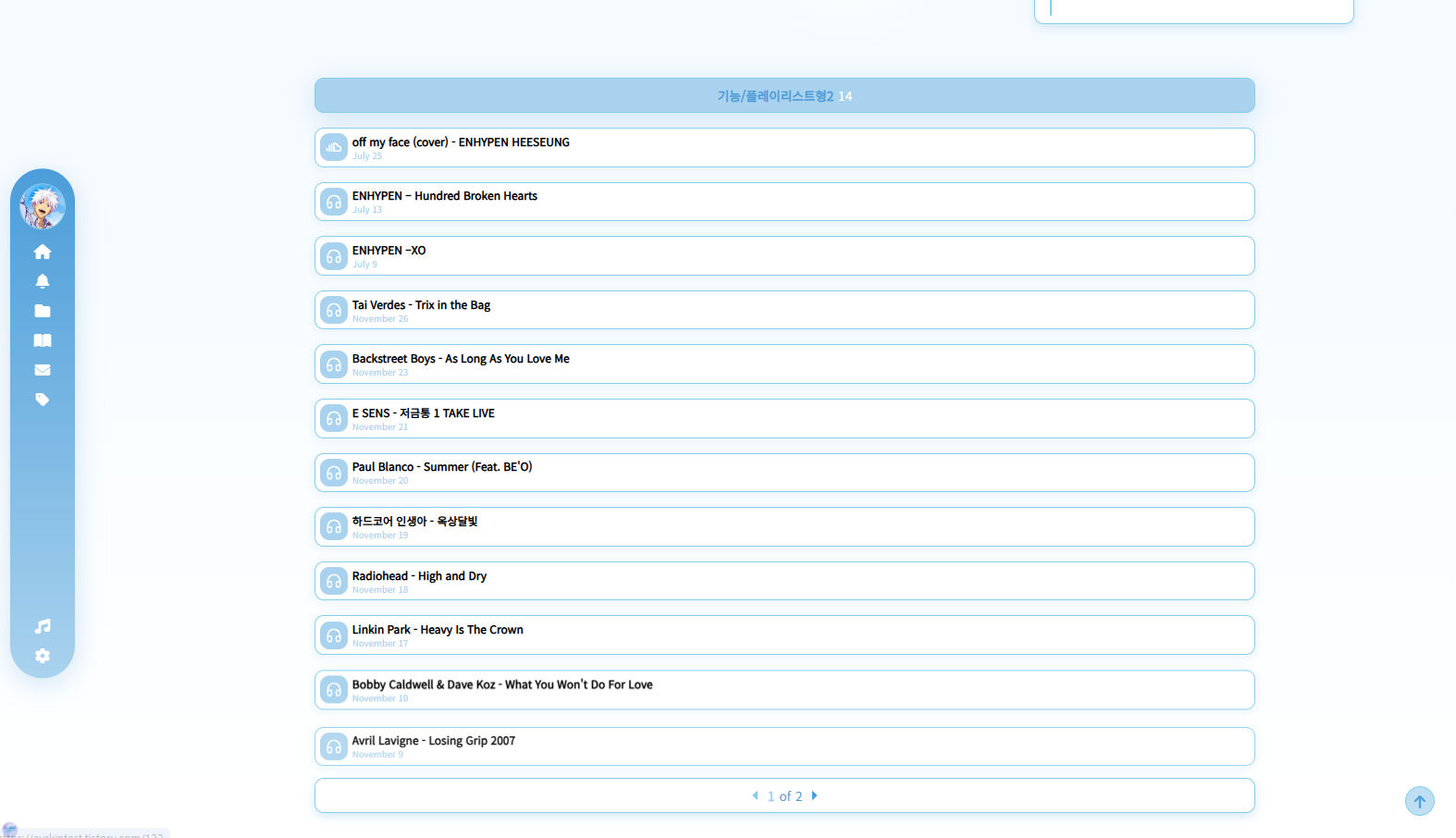Click the headphone icon beside Trix in the Bag
The image size is (1456, 838).
pyautogui.click(x=334, y=310)
